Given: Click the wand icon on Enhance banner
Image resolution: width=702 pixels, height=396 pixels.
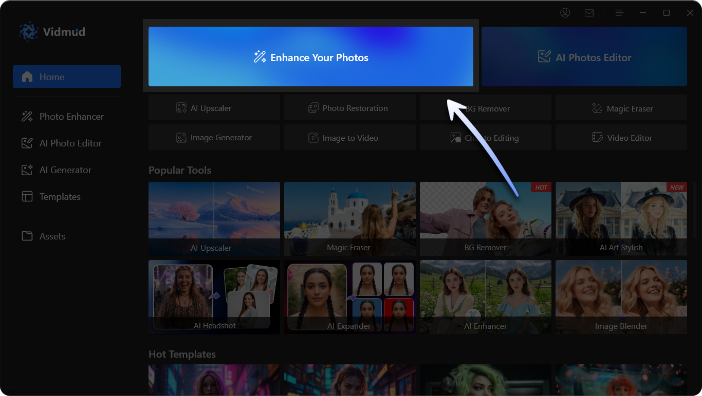Looking at the screenshot, I should tap(260, 57).
